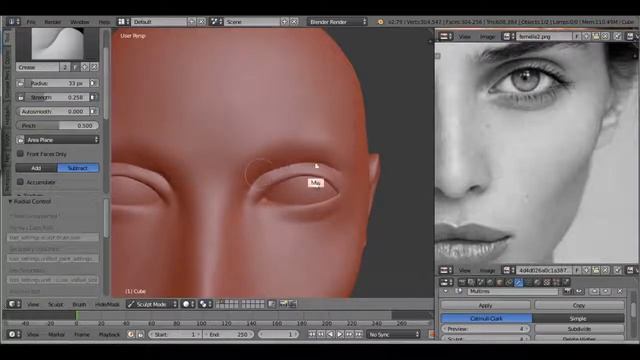640x360 pixels.
Task: Open Hide/Mask menu in viewport header
Action: 107,304
